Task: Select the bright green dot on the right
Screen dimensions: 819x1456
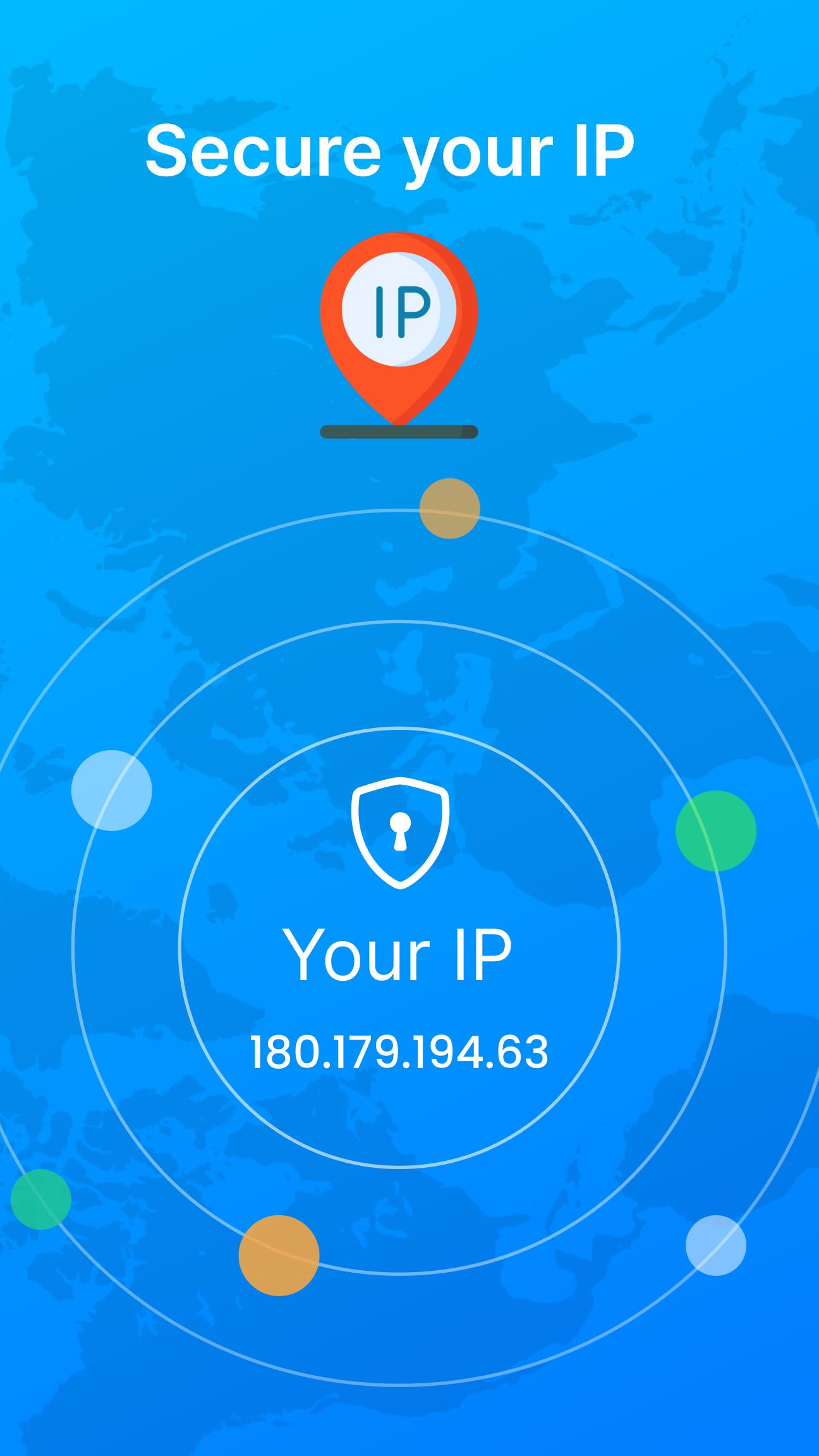Action: coord(716,830)
